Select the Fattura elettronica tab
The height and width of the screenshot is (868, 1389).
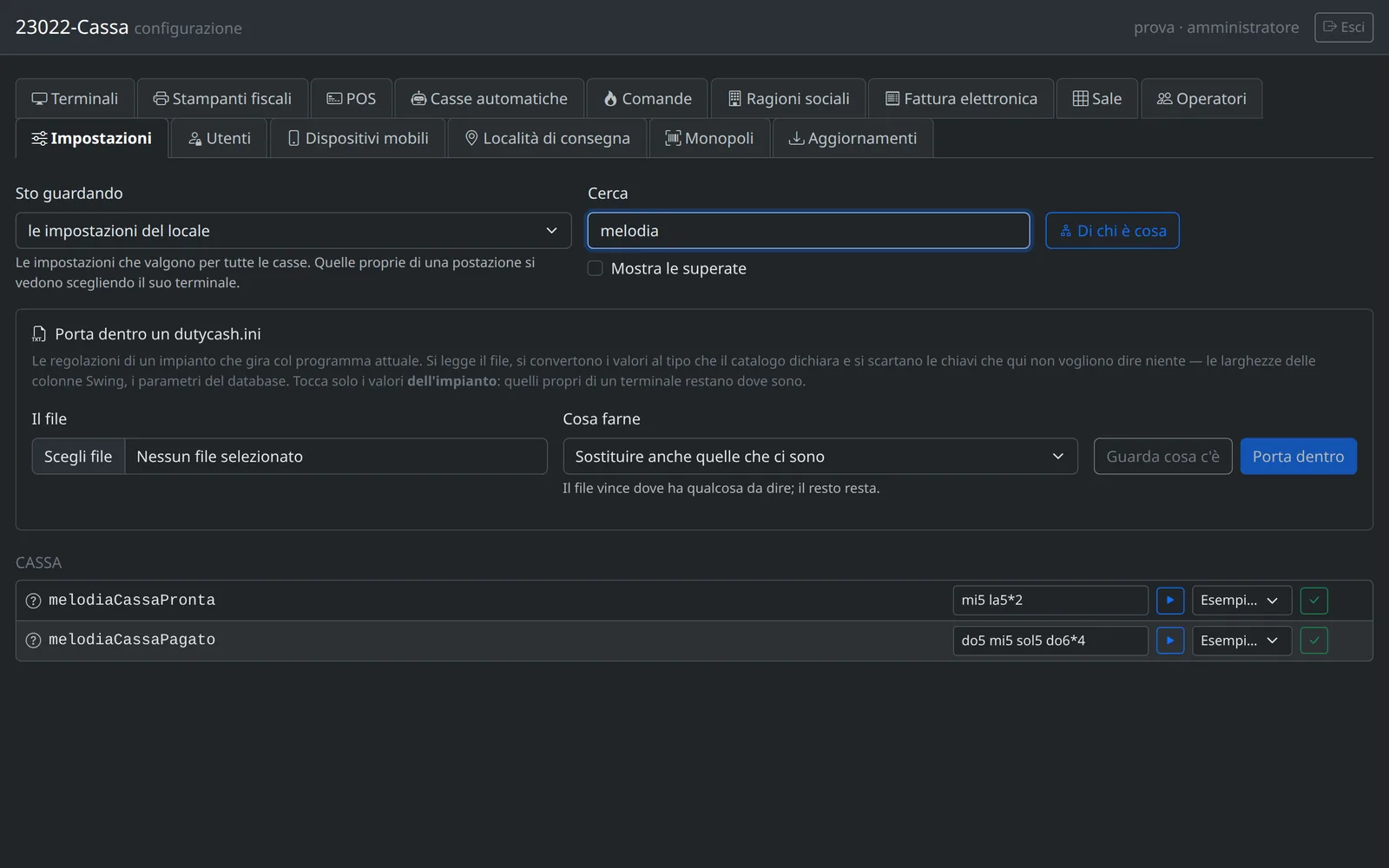click(x=961, y=99)
